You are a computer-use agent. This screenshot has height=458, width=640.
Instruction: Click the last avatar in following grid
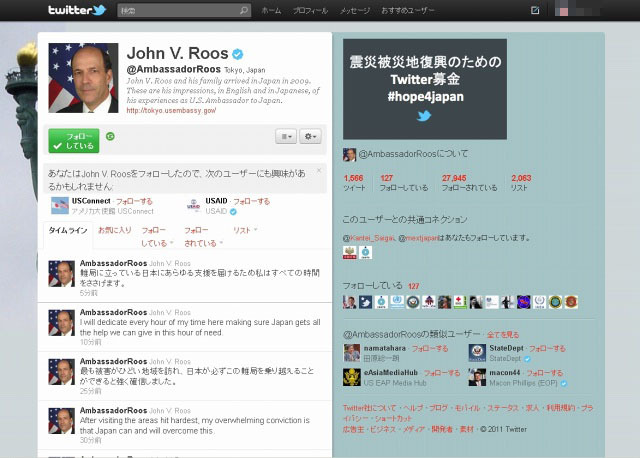pos(571,302)
